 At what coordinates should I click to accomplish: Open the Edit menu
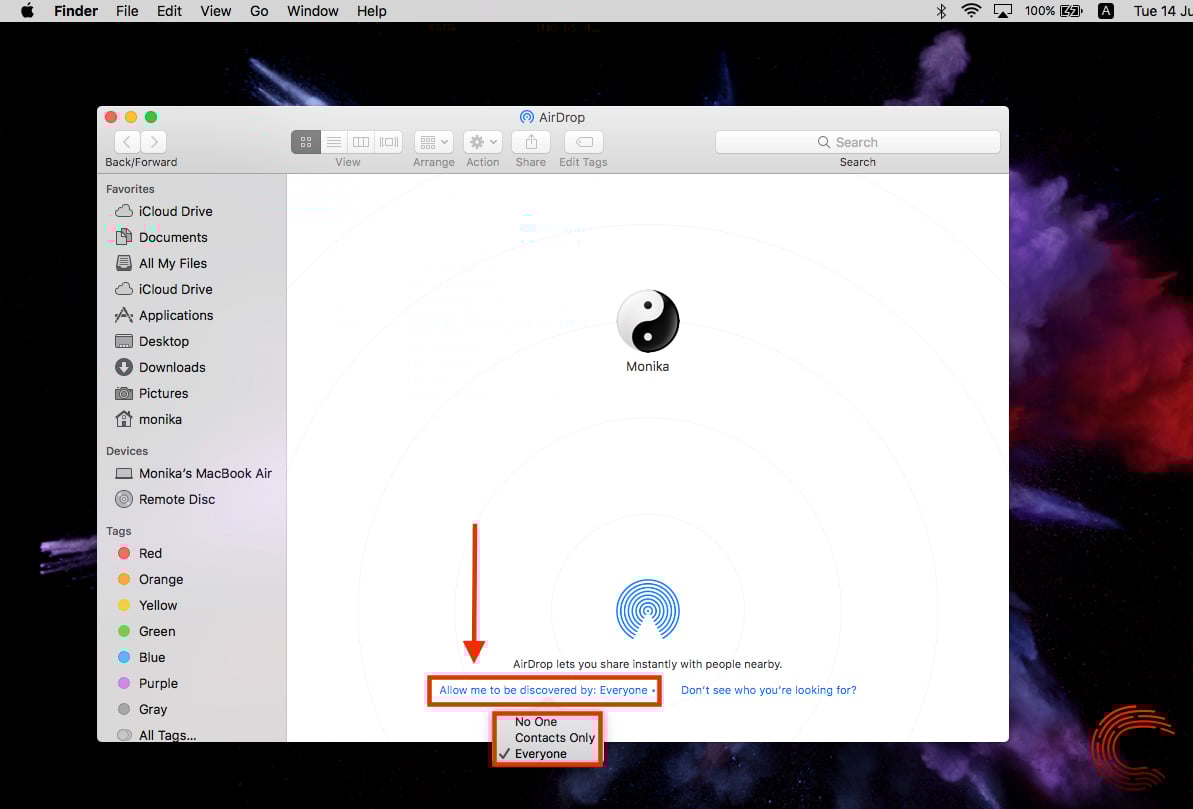point(169,11)
